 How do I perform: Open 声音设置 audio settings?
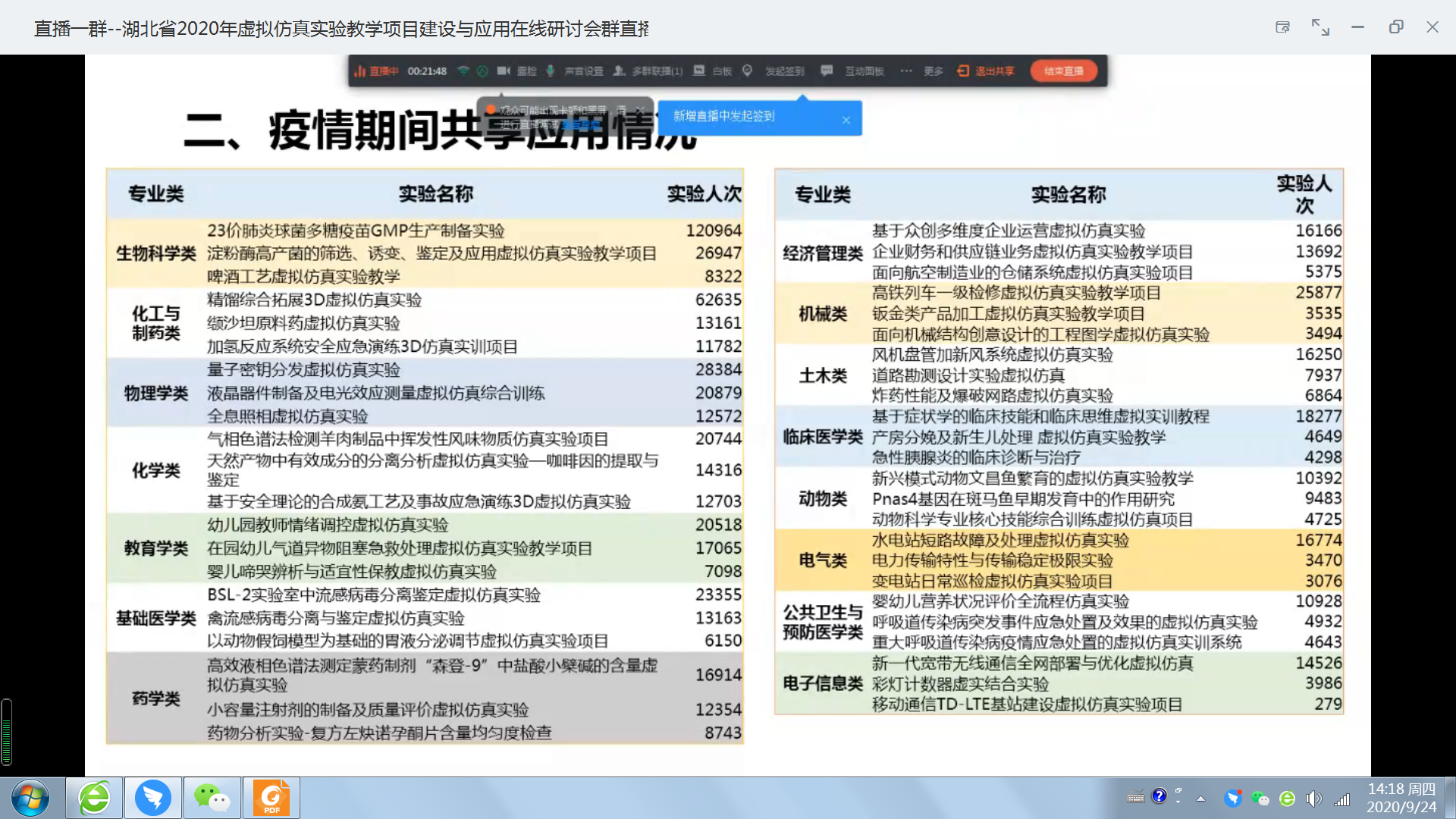(x=584, y=71)
